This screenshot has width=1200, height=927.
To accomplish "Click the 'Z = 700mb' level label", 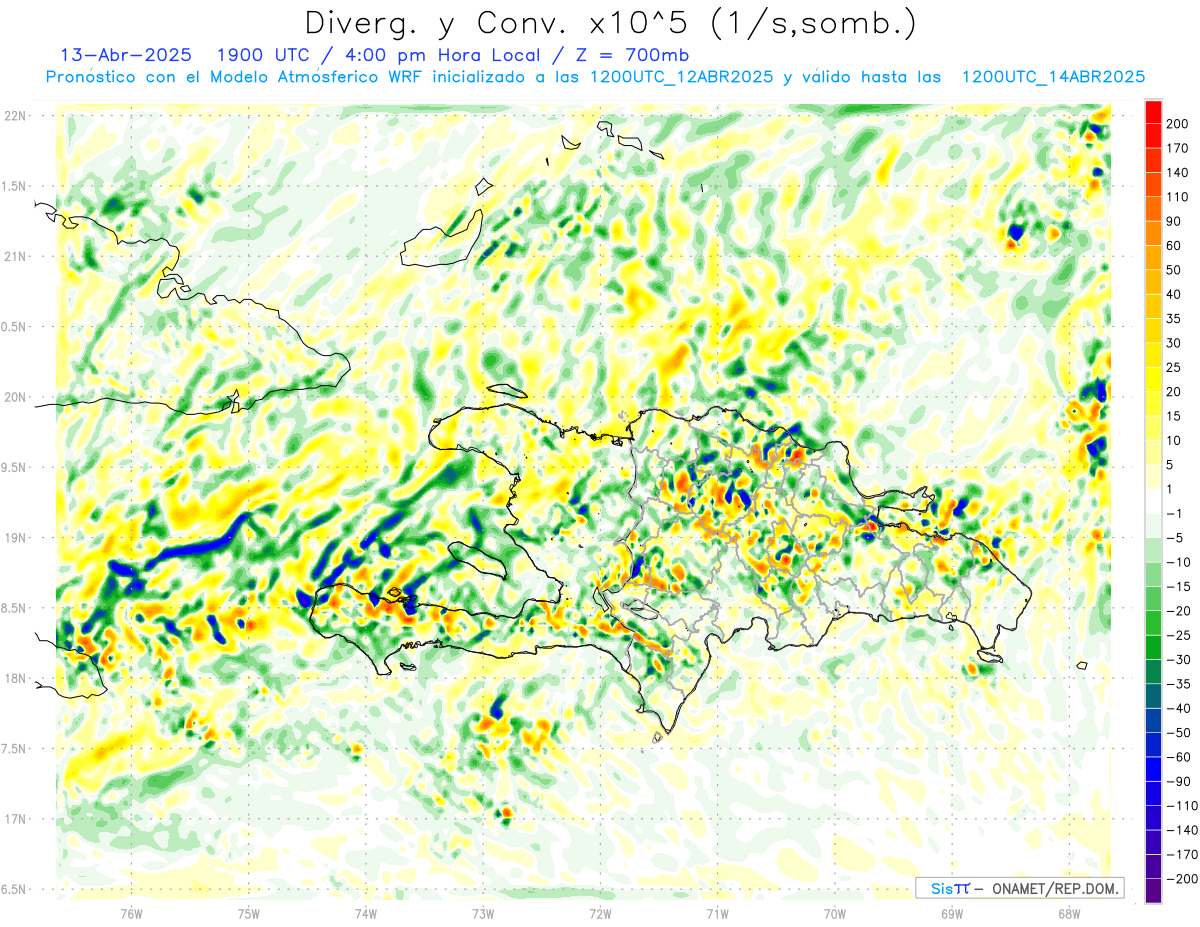I will click(634, 54).
